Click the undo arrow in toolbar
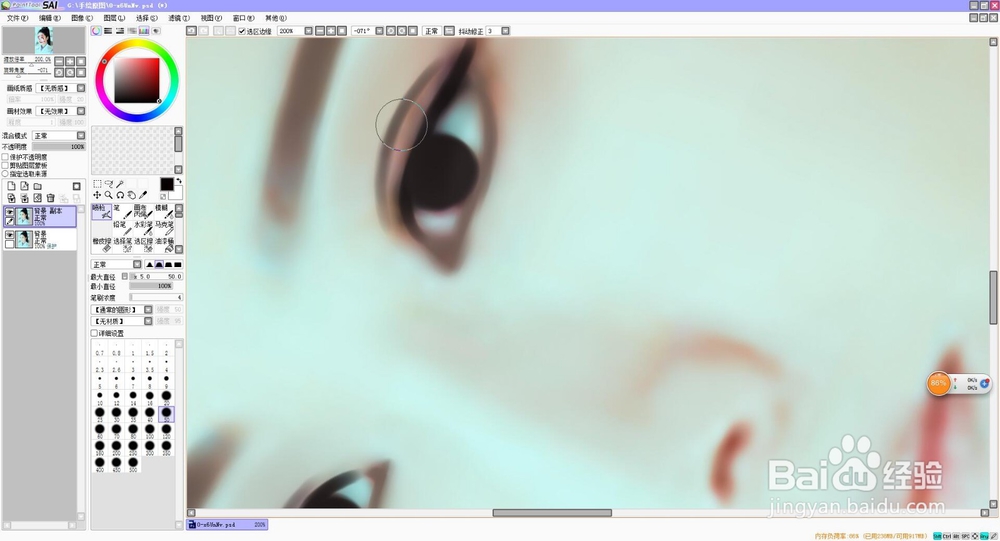This screenshot has width=1000, height=541. (x=191, y=31)
